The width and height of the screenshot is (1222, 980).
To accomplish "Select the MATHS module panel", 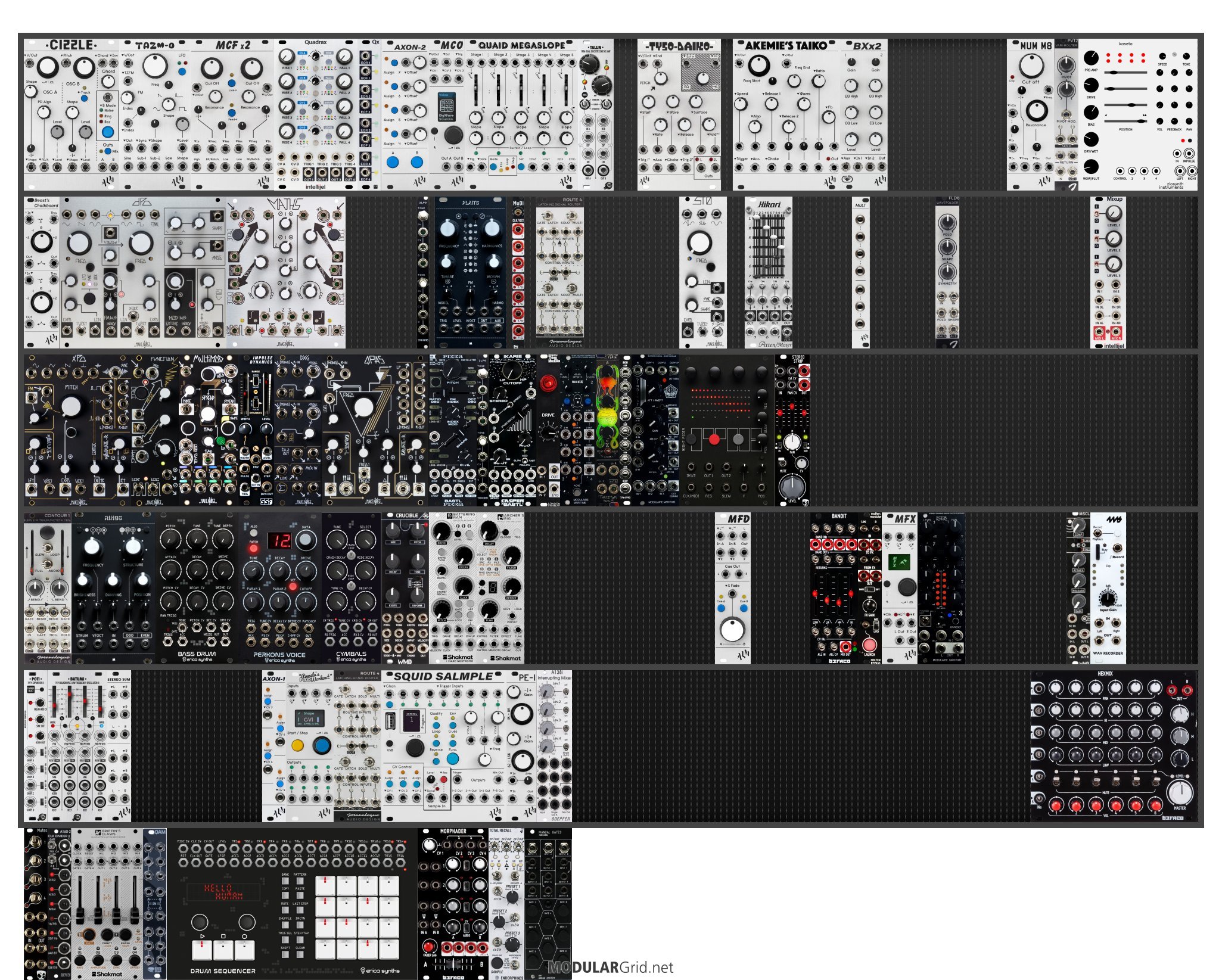I will (286, 273).
